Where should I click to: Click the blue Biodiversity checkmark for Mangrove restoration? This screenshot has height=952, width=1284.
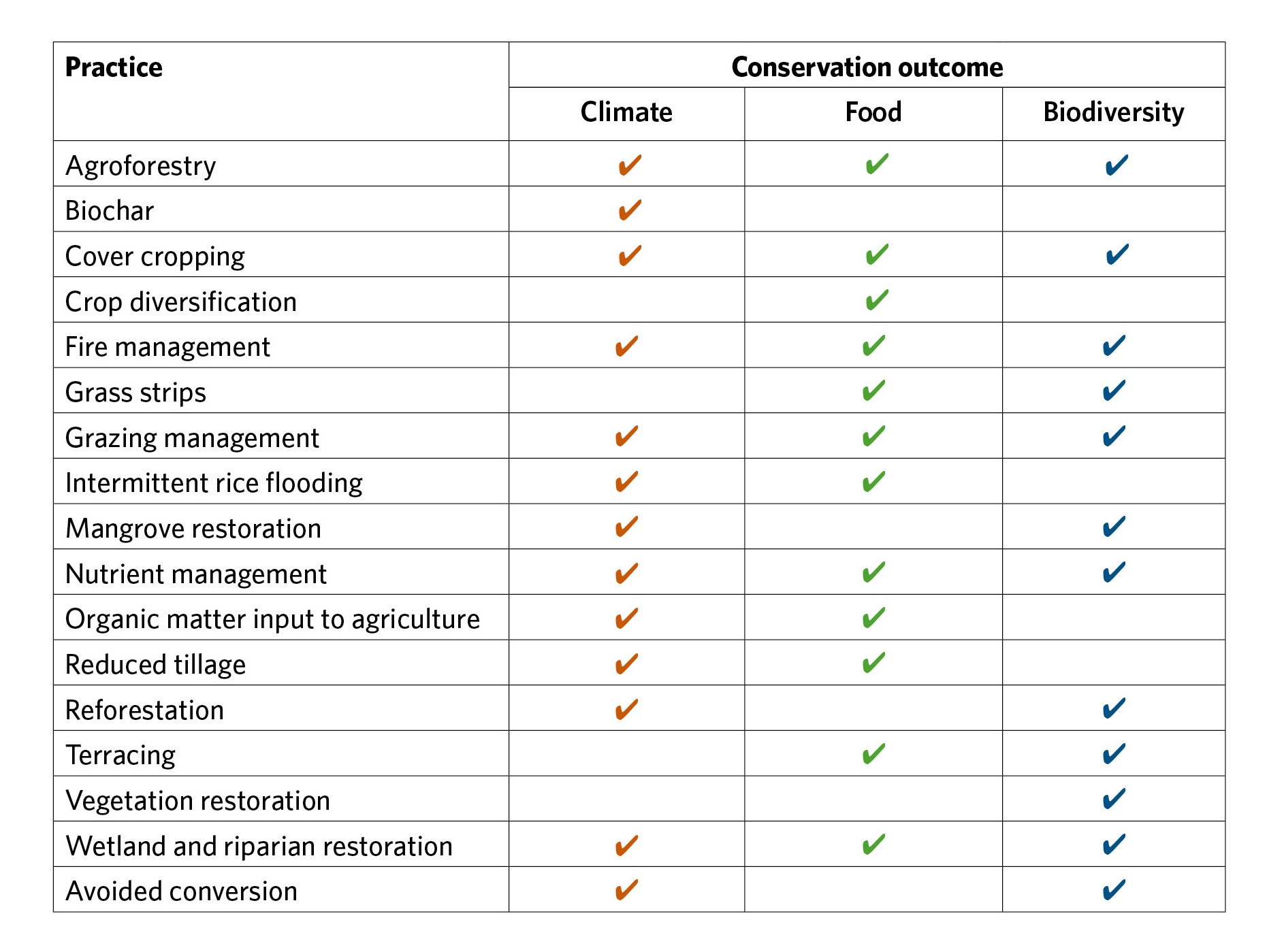1114,527
